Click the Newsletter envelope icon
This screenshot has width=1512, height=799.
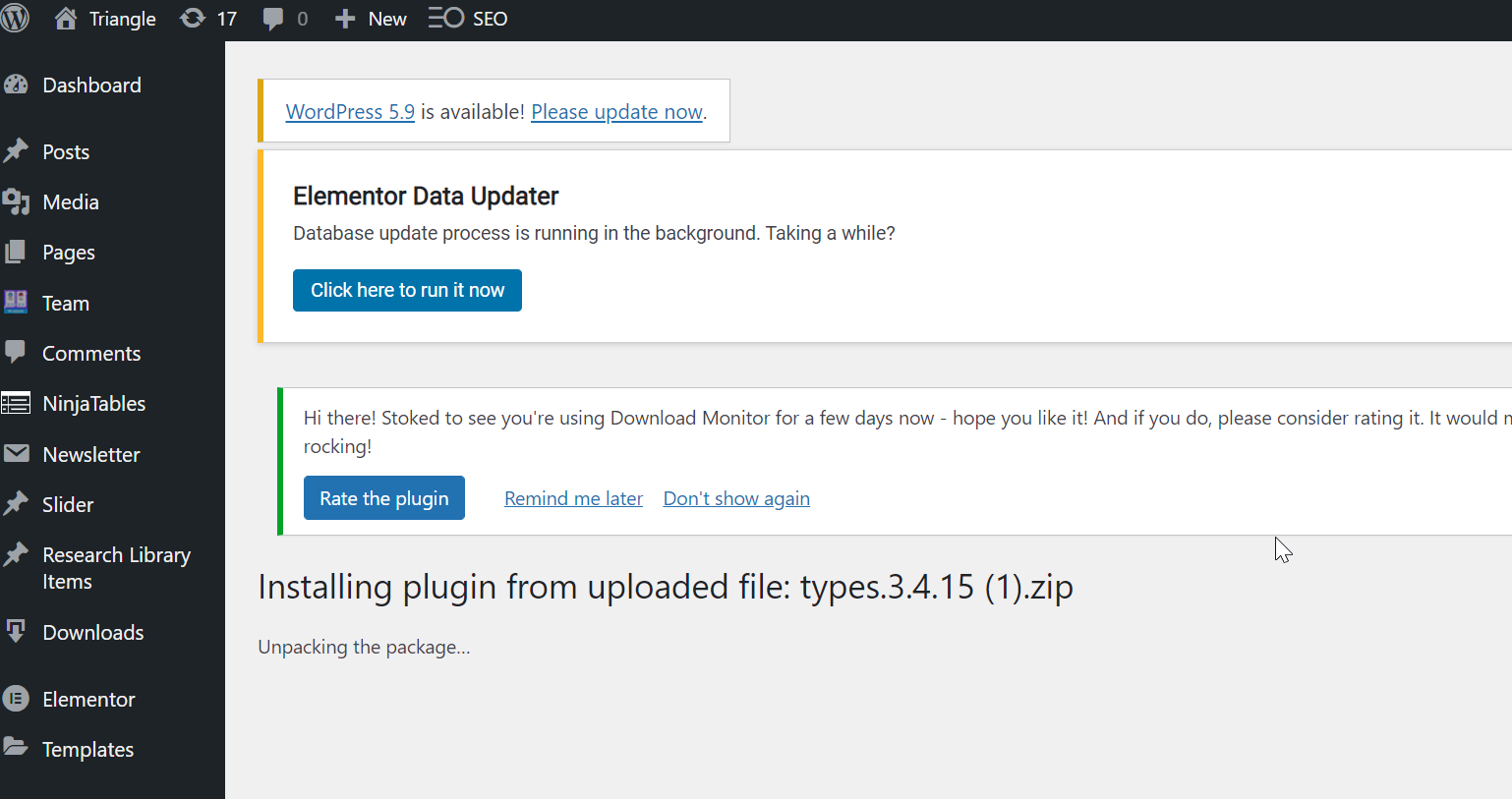coord(16,454)
